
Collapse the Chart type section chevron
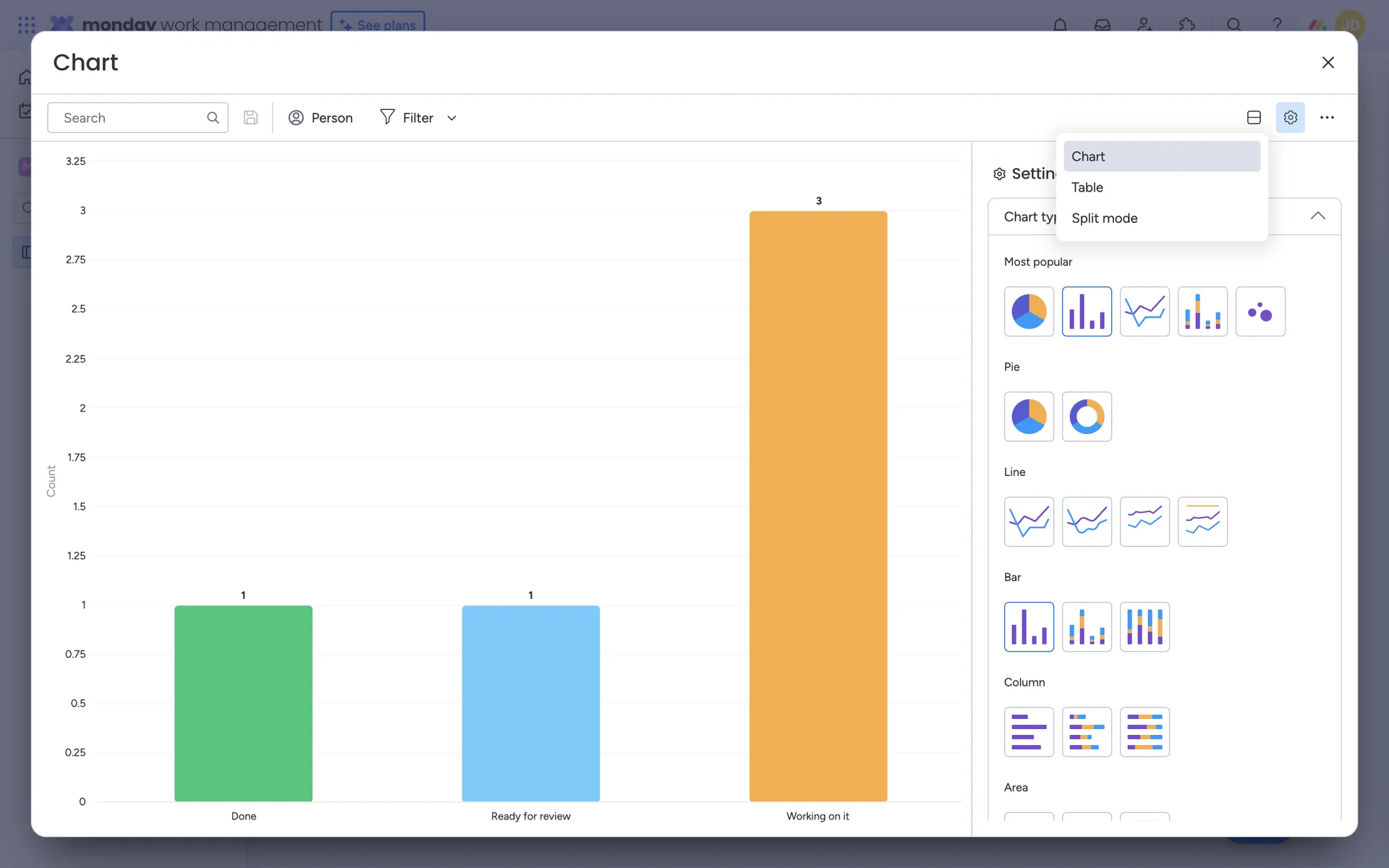(1317, 216)
